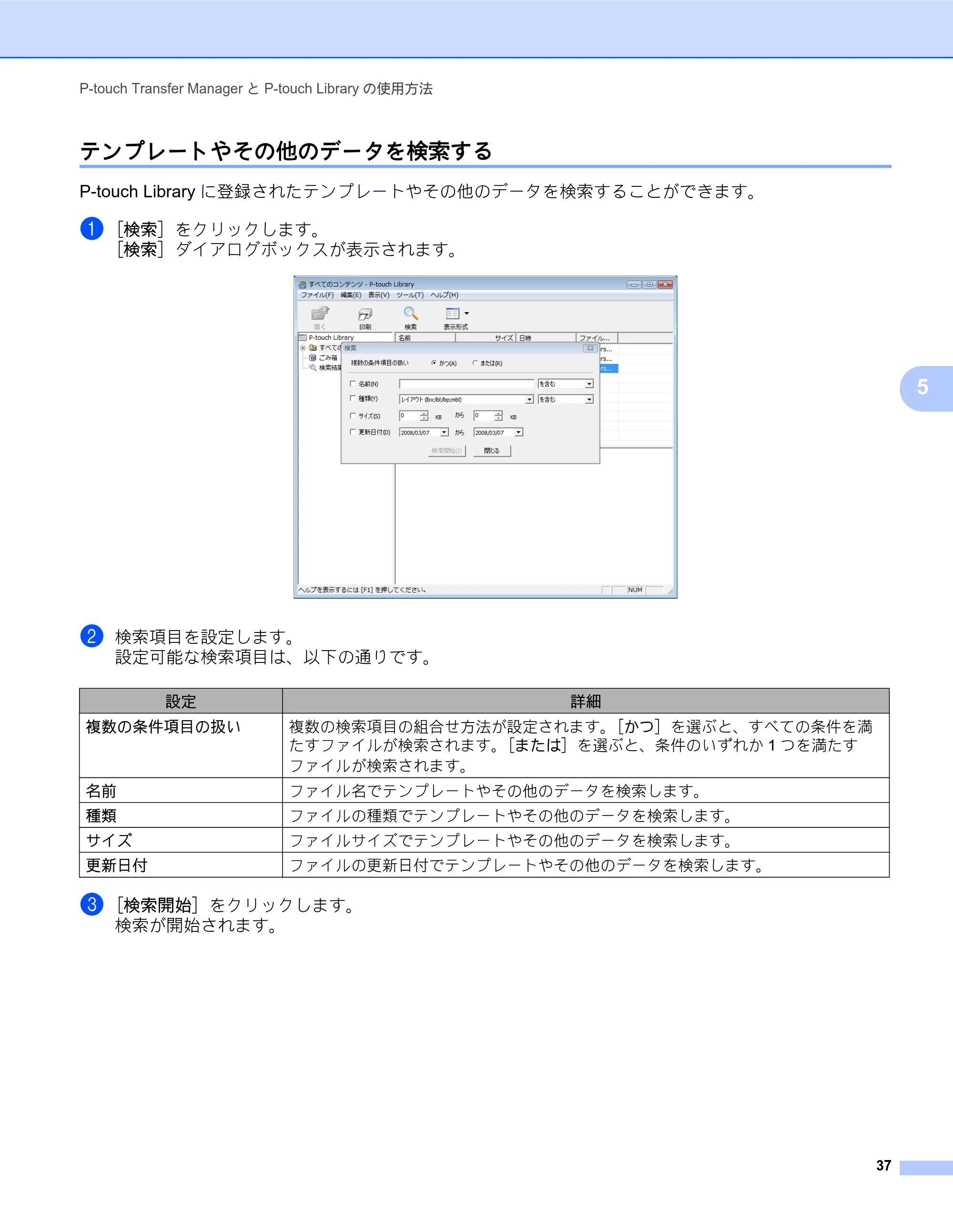Click the minimum size KB input field

tap(409, 416)
